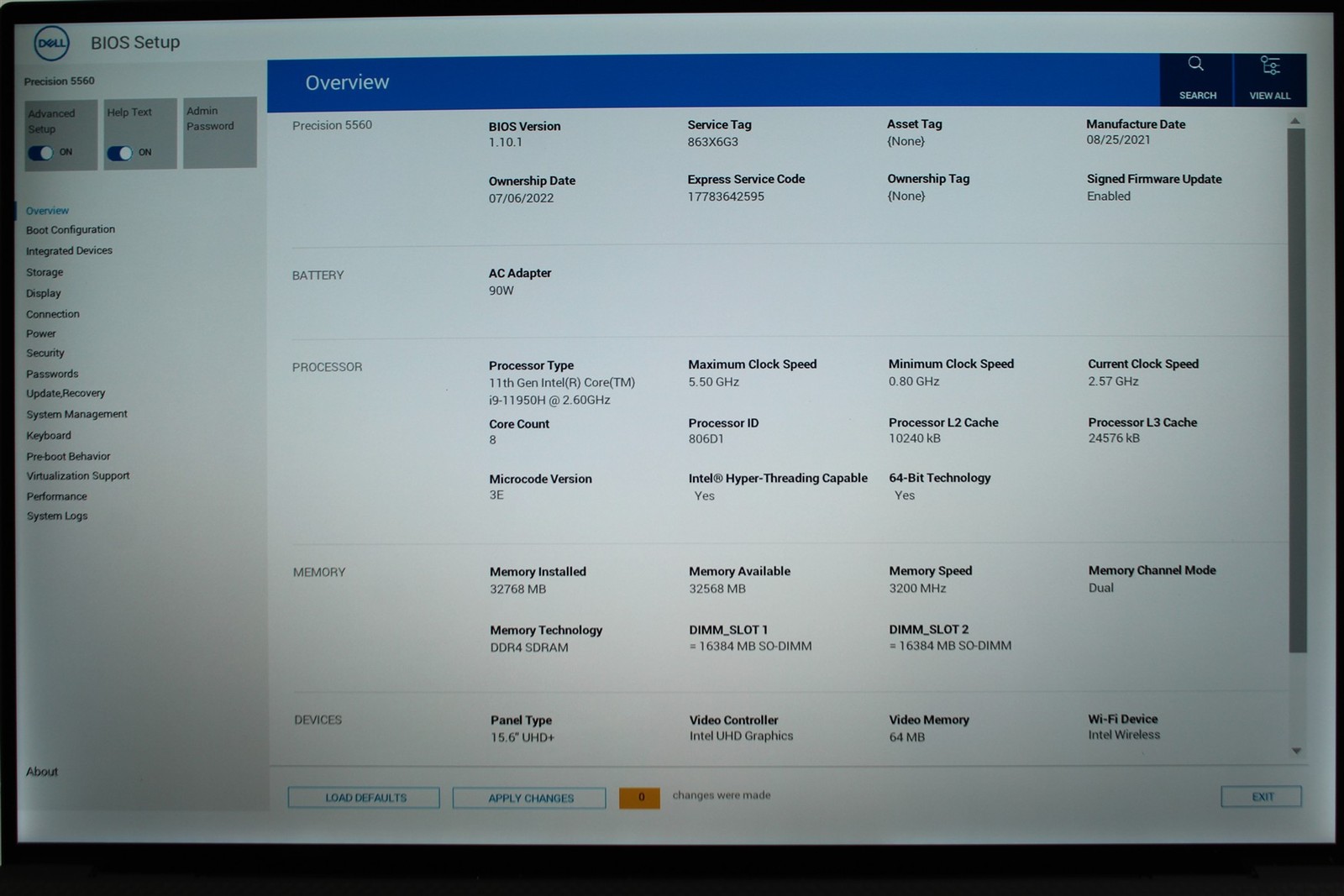The image size is (1344, 896).
Task: Open Virtualization Support section
Action: tap(78, 476)
